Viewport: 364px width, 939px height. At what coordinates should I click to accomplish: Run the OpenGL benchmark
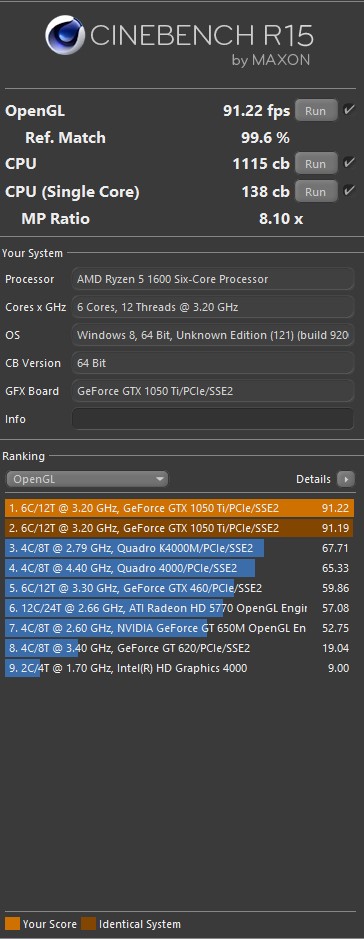pyautogui.click(x=316, y=111)
